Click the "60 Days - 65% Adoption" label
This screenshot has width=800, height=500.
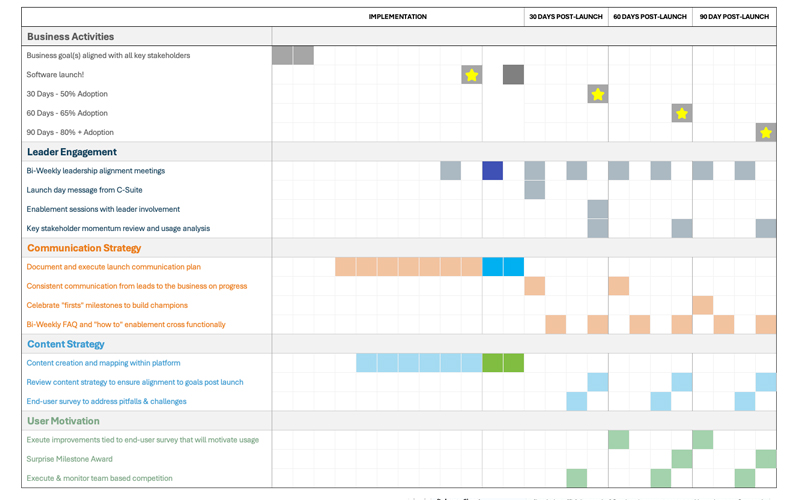tap(67, 113)
